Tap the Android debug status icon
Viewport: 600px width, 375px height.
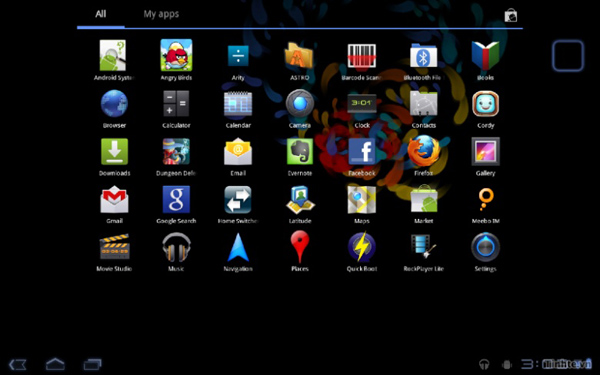pyautogui.click(x=507, y=364)
